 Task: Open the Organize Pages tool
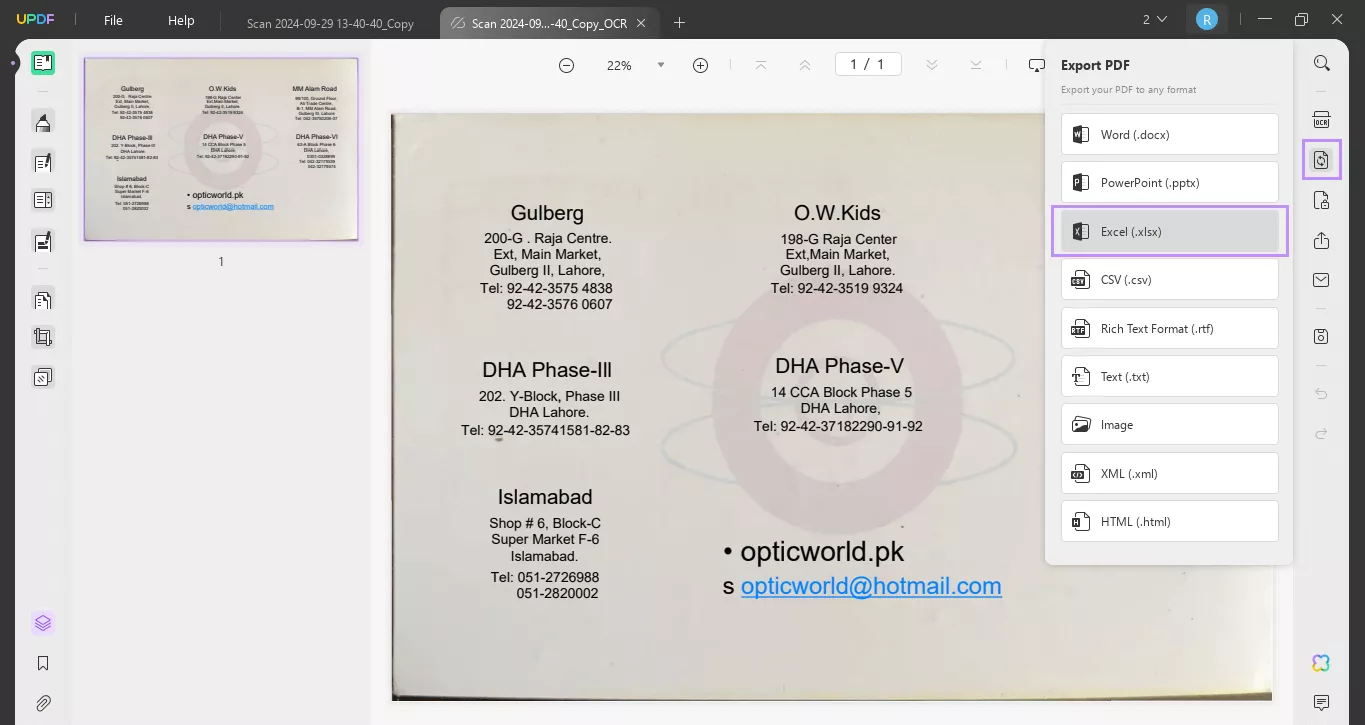click(x=43, y=299)
